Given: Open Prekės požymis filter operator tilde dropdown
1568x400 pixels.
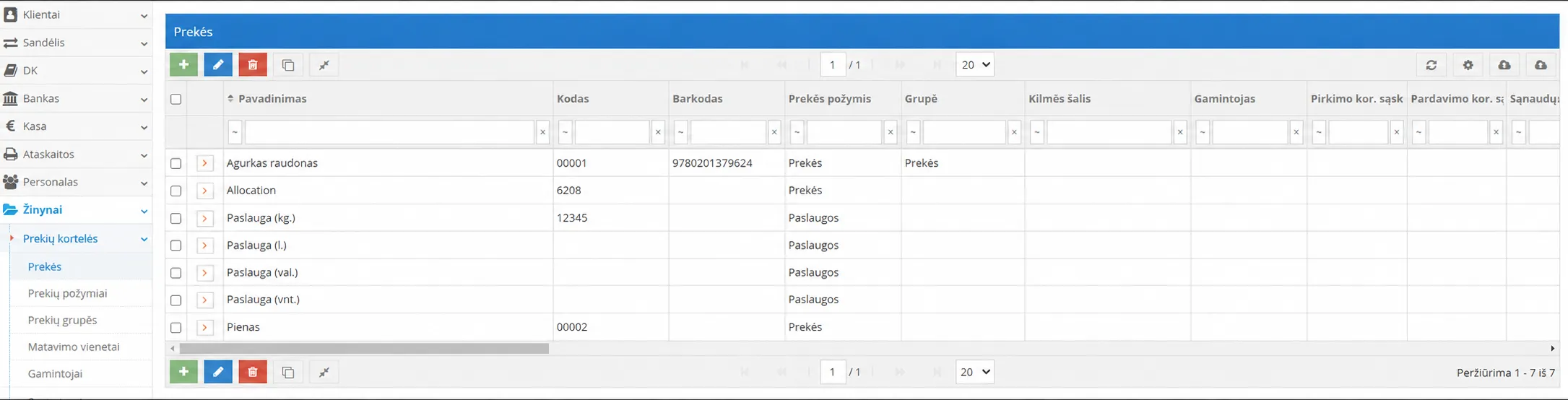Looking at the screenshot, I should pos(797,132).
